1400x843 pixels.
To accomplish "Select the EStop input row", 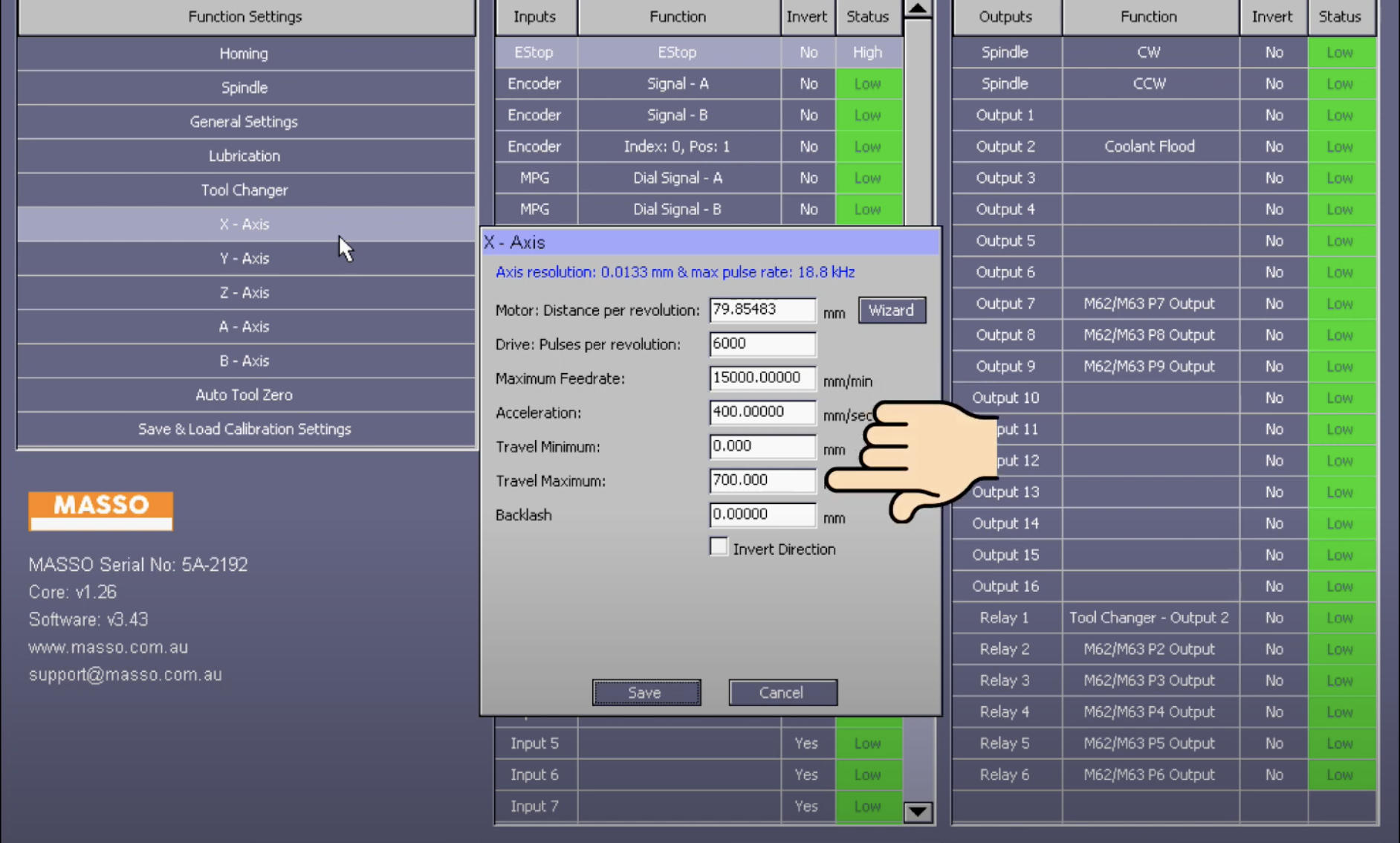I will (676, 53).
